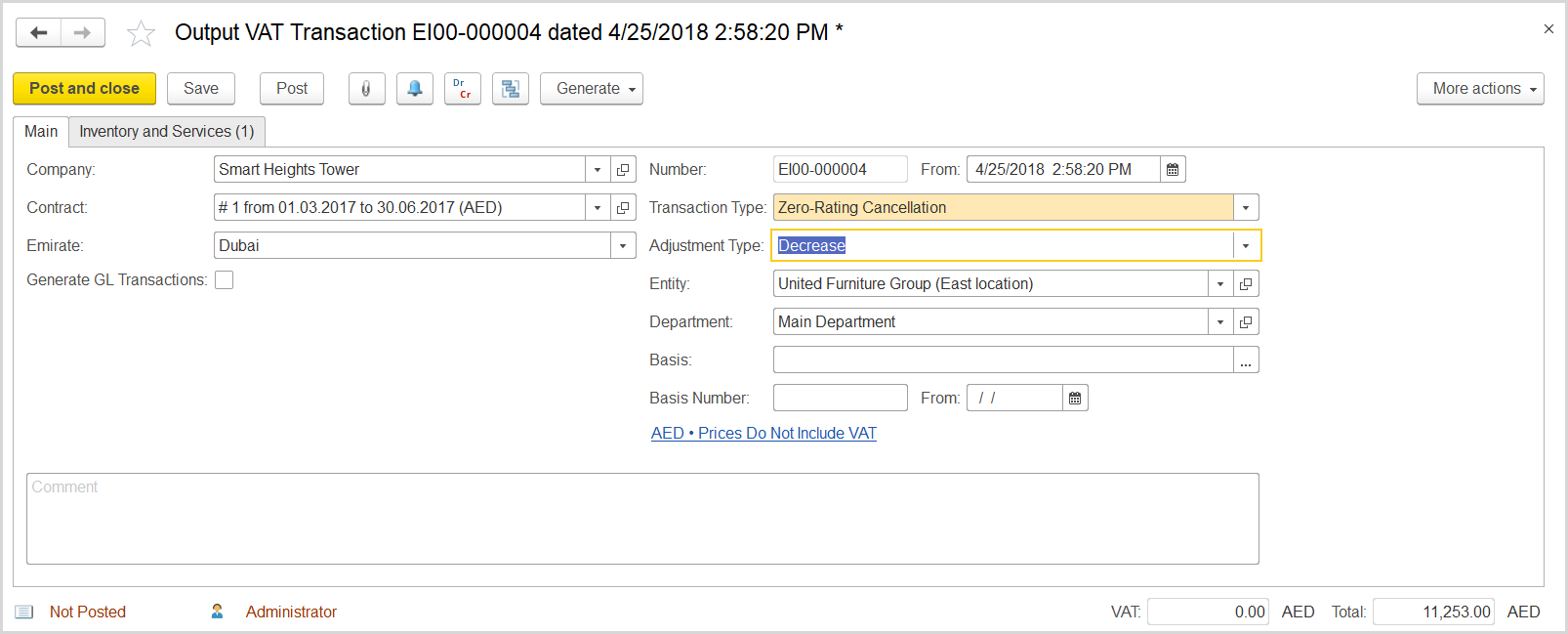This screenshot has width=1568, height=634.
Task: Open the Department field record icon
Action: pyautogui.click(x=1246, y=321)
